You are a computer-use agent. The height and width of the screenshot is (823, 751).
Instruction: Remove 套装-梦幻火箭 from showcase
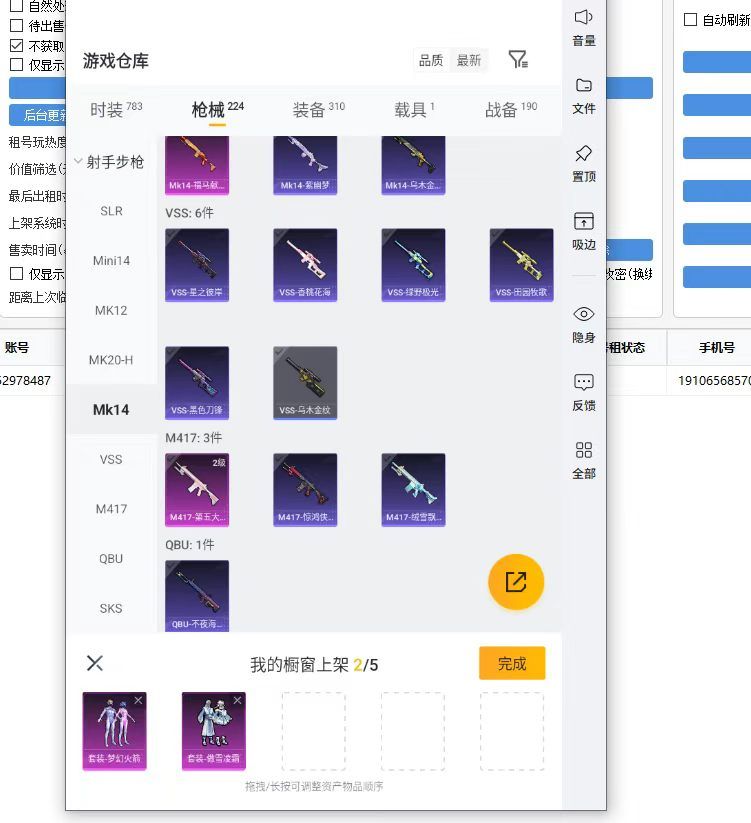click(138, 700)
